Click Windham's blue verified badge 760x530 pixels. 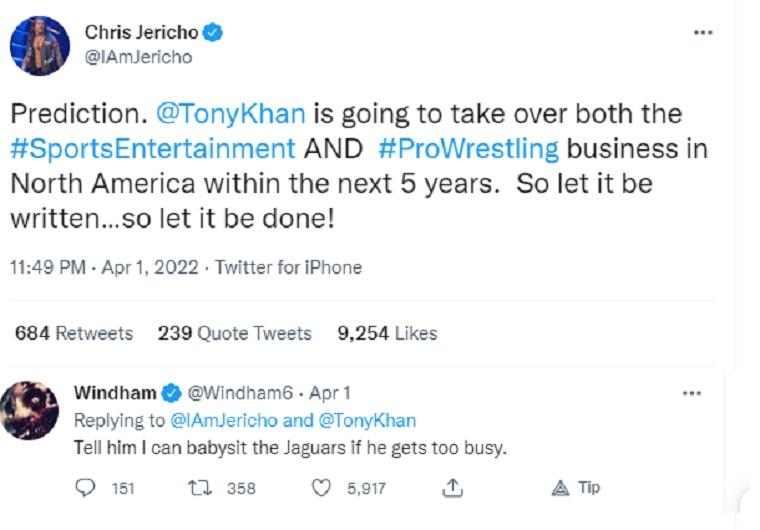(172, 393)
